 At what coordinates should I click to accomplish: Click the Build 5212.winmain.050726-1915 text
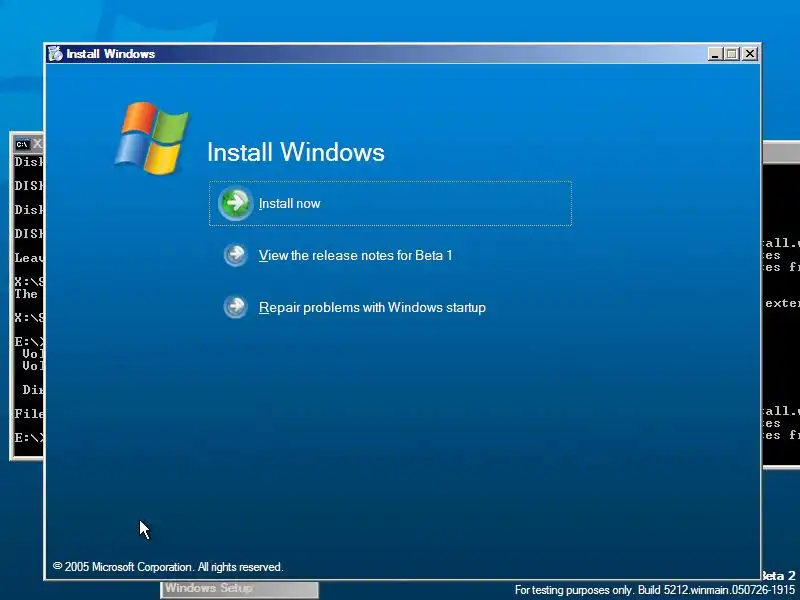[716, 590]
